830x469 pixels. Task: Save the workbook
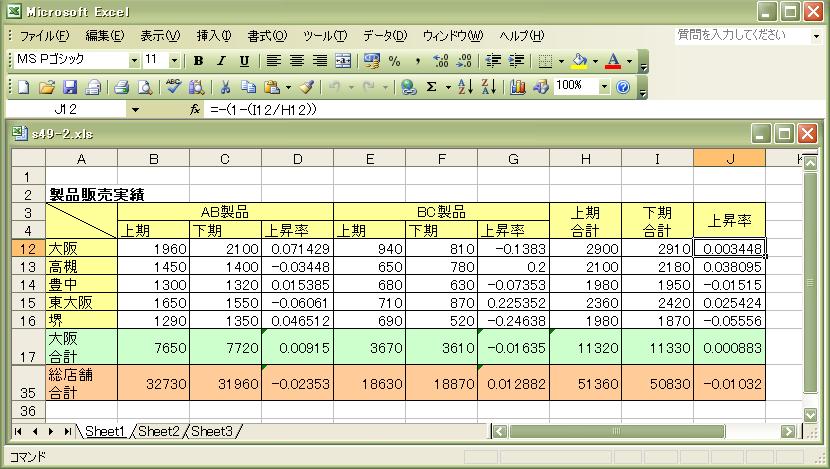coord(70,86)
